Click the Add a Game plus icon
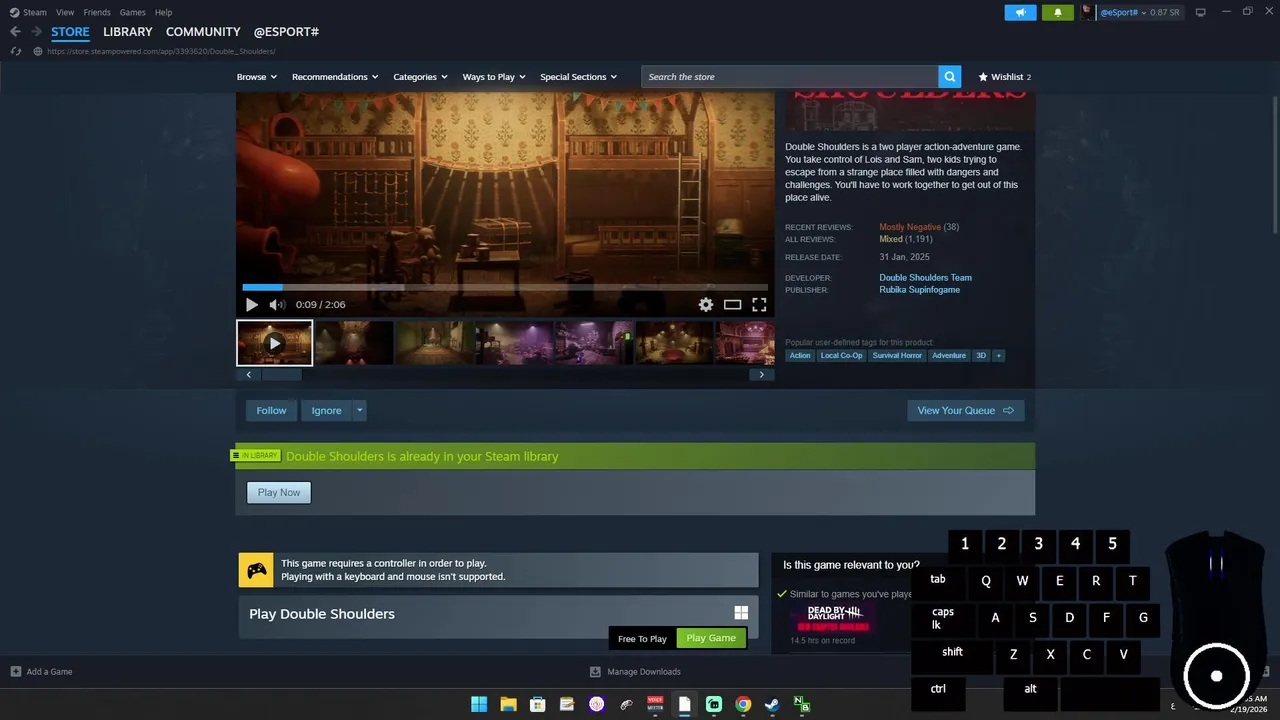Viewport: 1280px width, 720px height. click(x=15, y=672)
